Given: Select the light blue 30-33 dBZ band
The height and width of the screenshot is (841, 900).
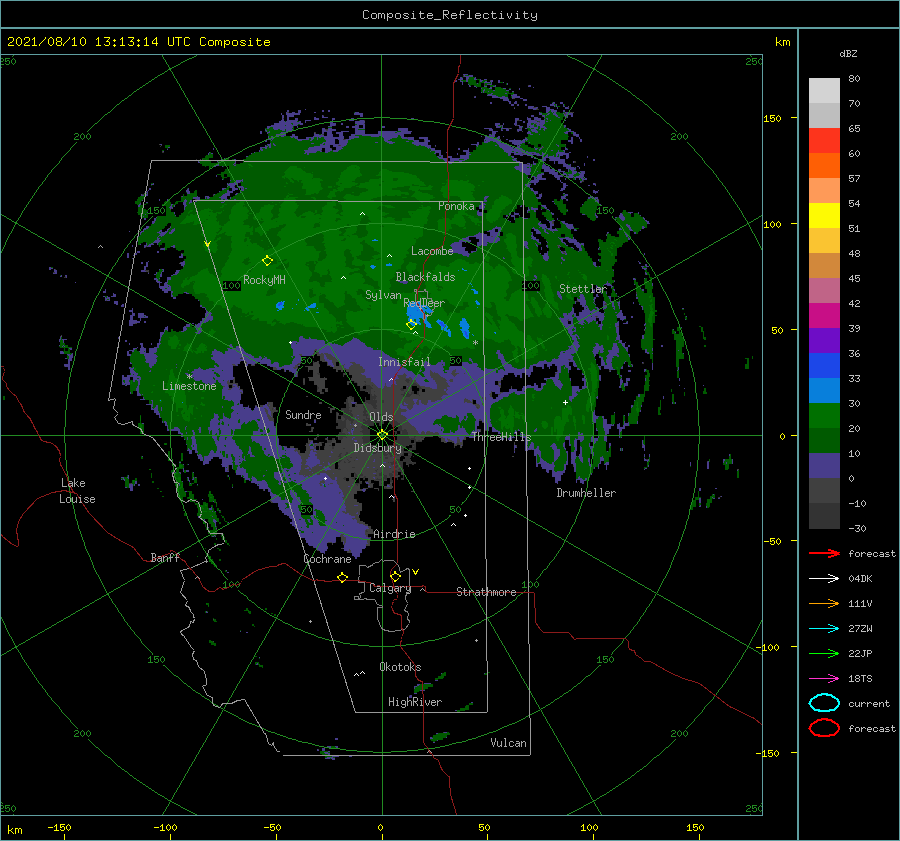Looking at the screenshot, I should point(824,391).
